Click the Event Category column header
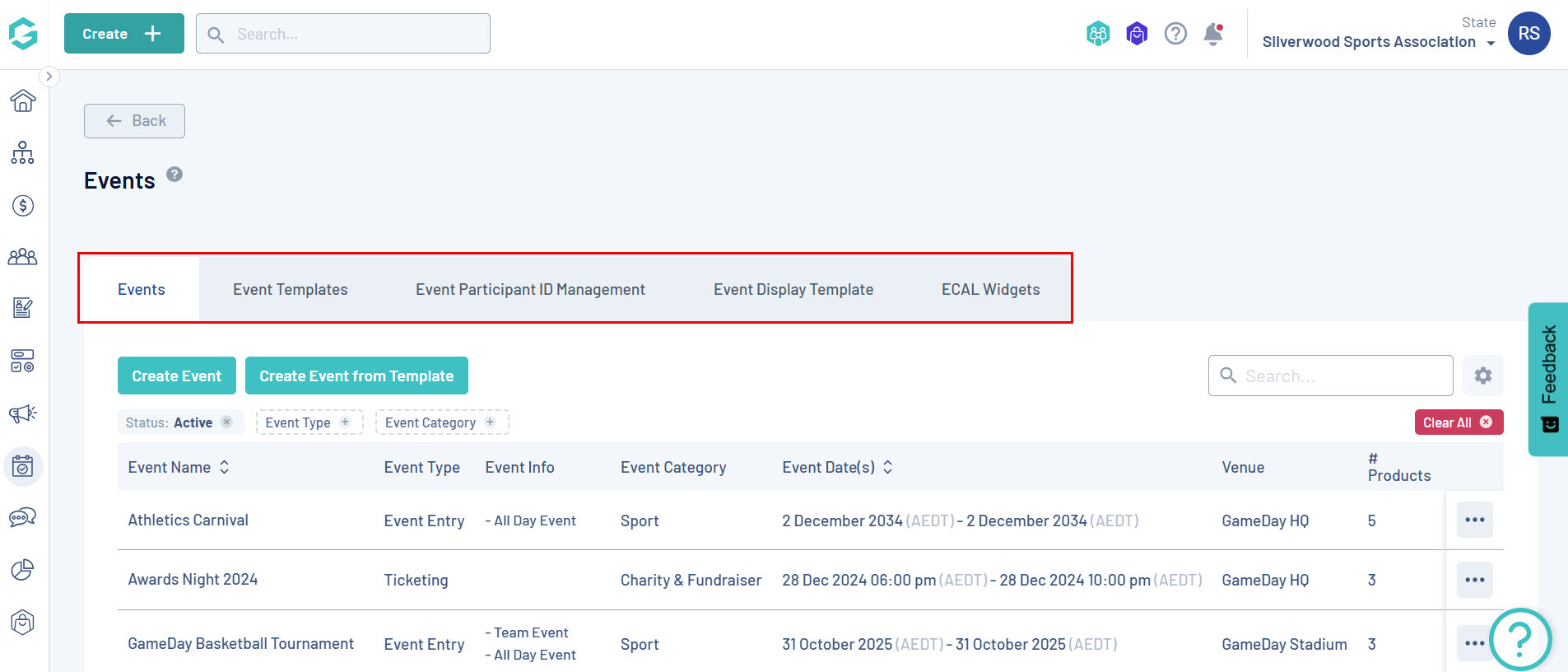This screenshot has width=1568, height=672. pos(673,467)
